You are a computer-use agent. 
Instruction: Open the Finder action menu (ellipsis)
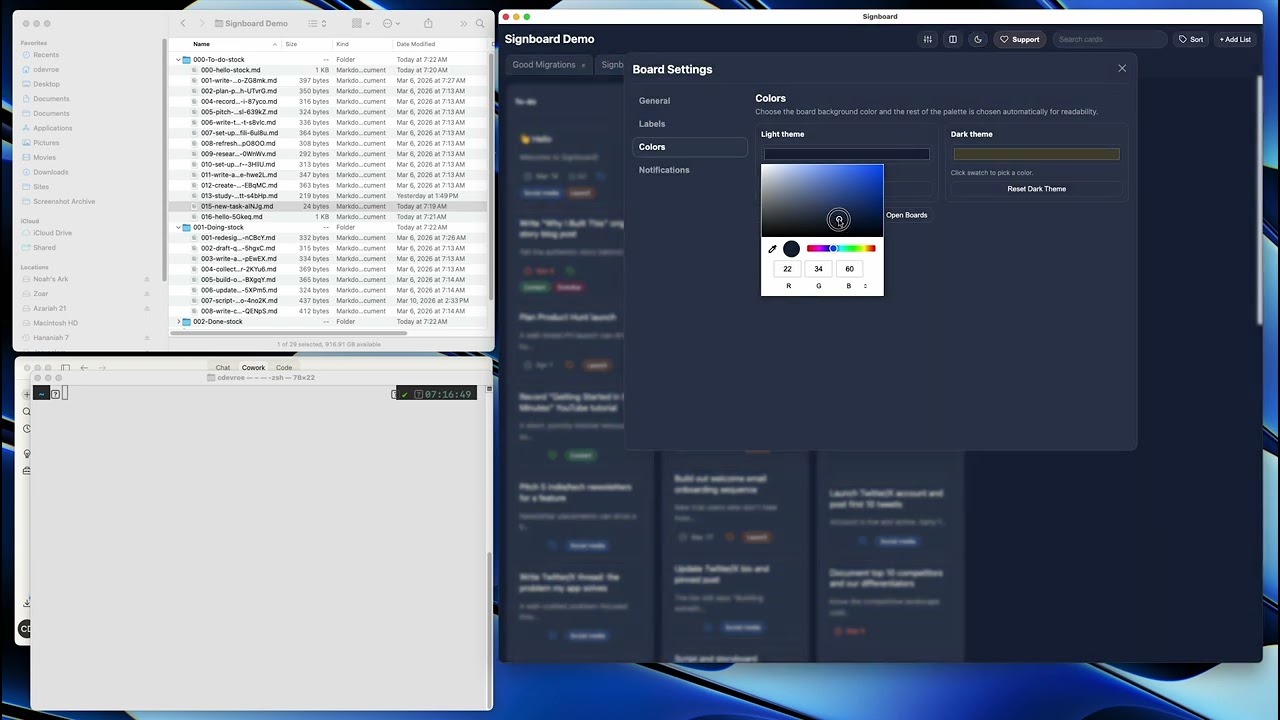tap(391, 23)
